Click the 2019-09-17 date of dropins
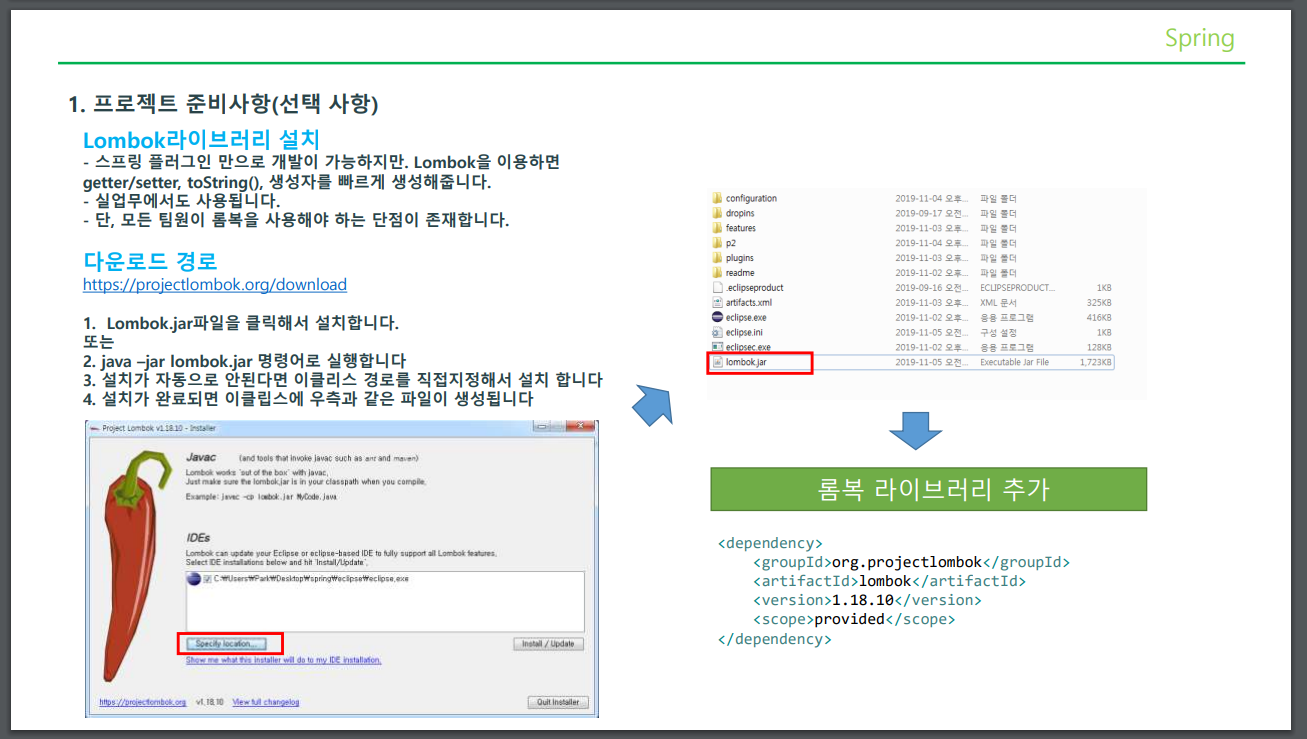 coord(932,213)
